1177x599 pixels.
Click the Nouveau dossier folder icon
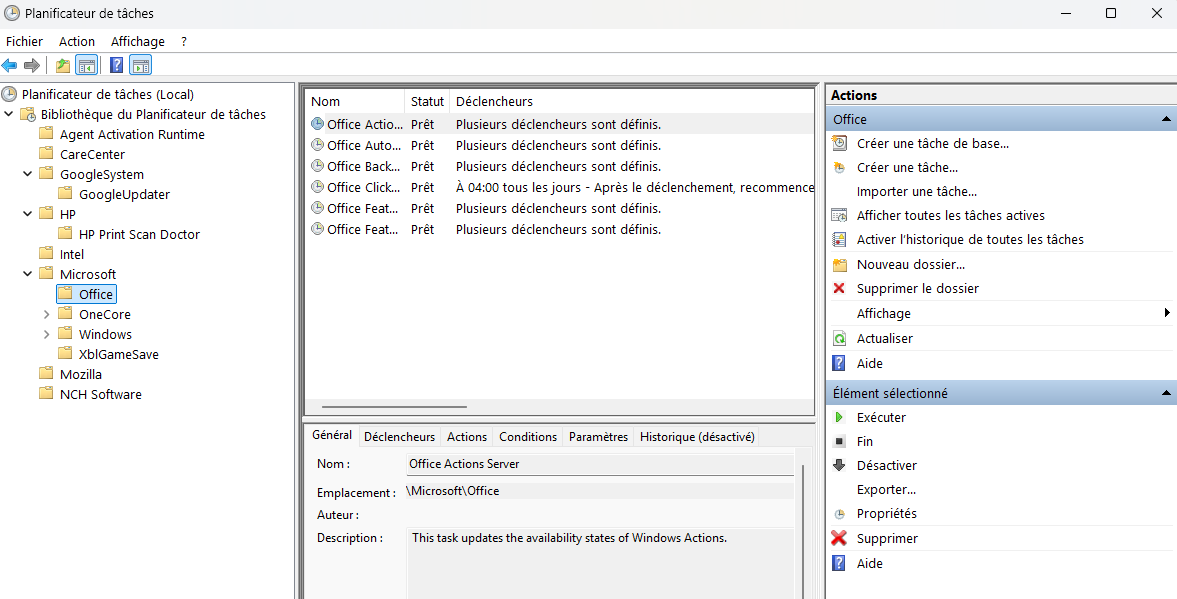coord(839,264)
